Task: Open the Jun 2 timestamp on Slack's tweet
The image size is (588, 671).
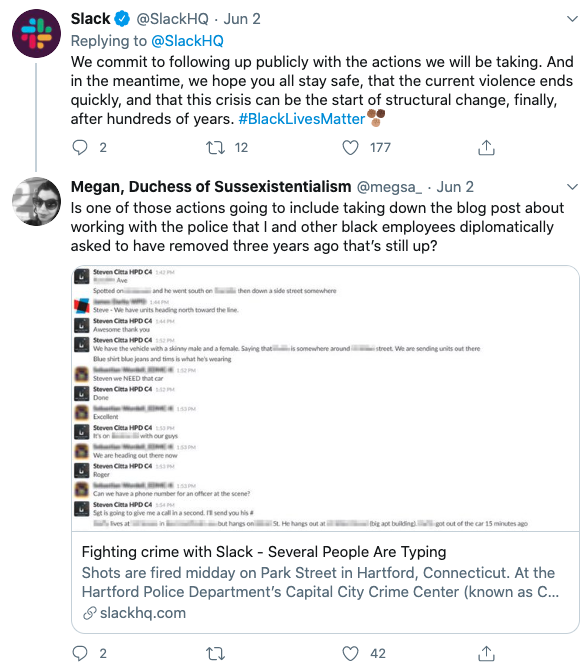Action: click(x=242, y=19)
